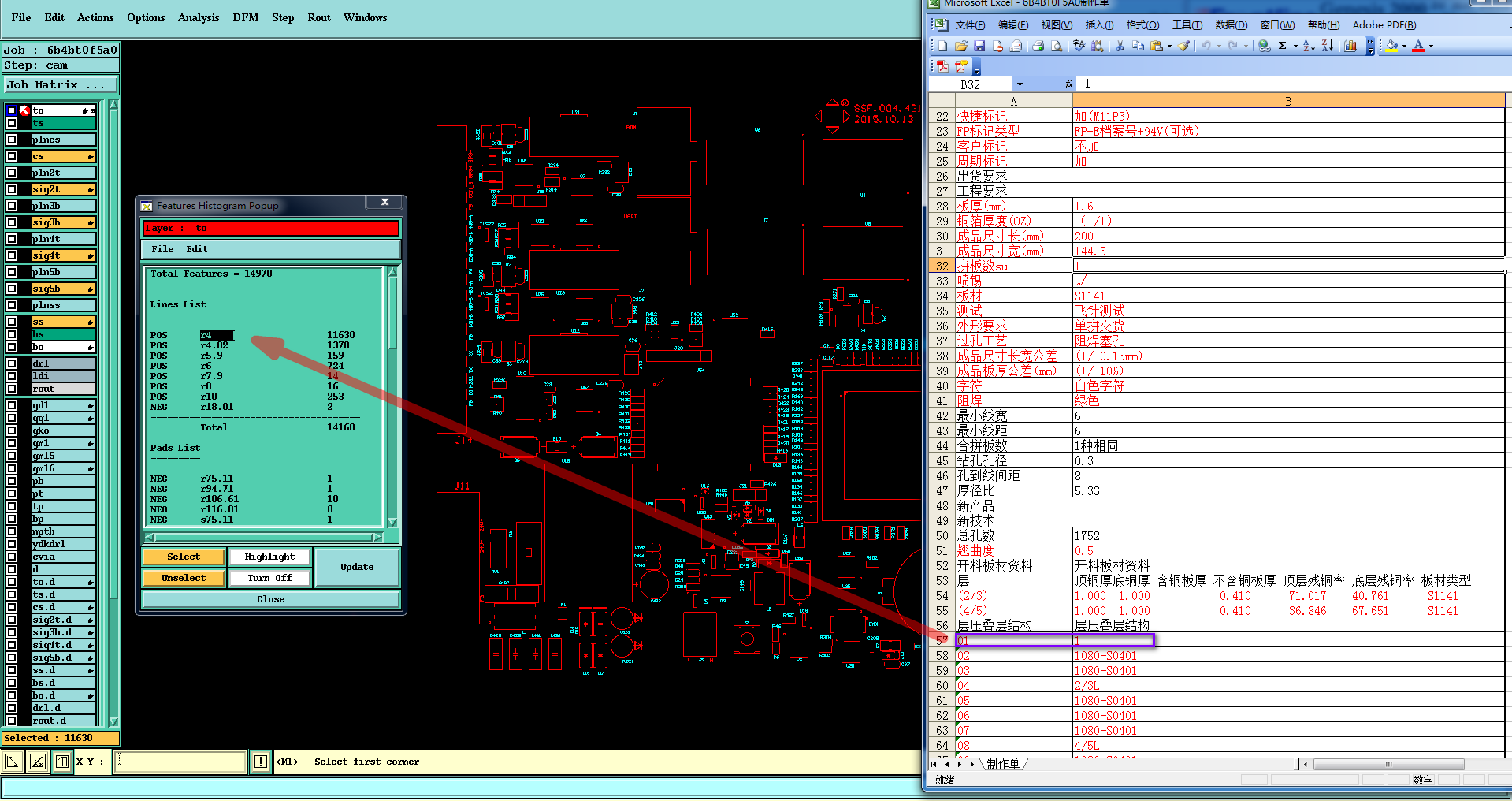Image resolution: width=1512 pixels, height=801 pixels.
Task: Open the Edit menu in Histogram popup
Action: (x=197, y=249)
